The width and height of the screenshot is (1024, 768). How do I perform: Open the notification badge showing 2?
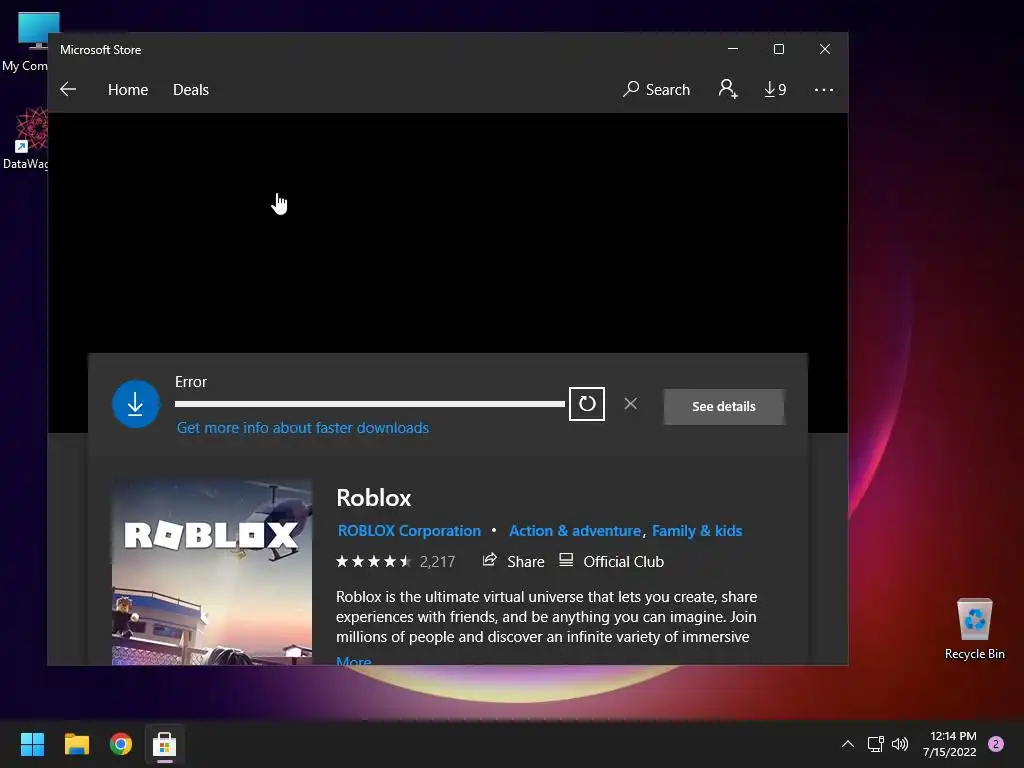point(996,744)
